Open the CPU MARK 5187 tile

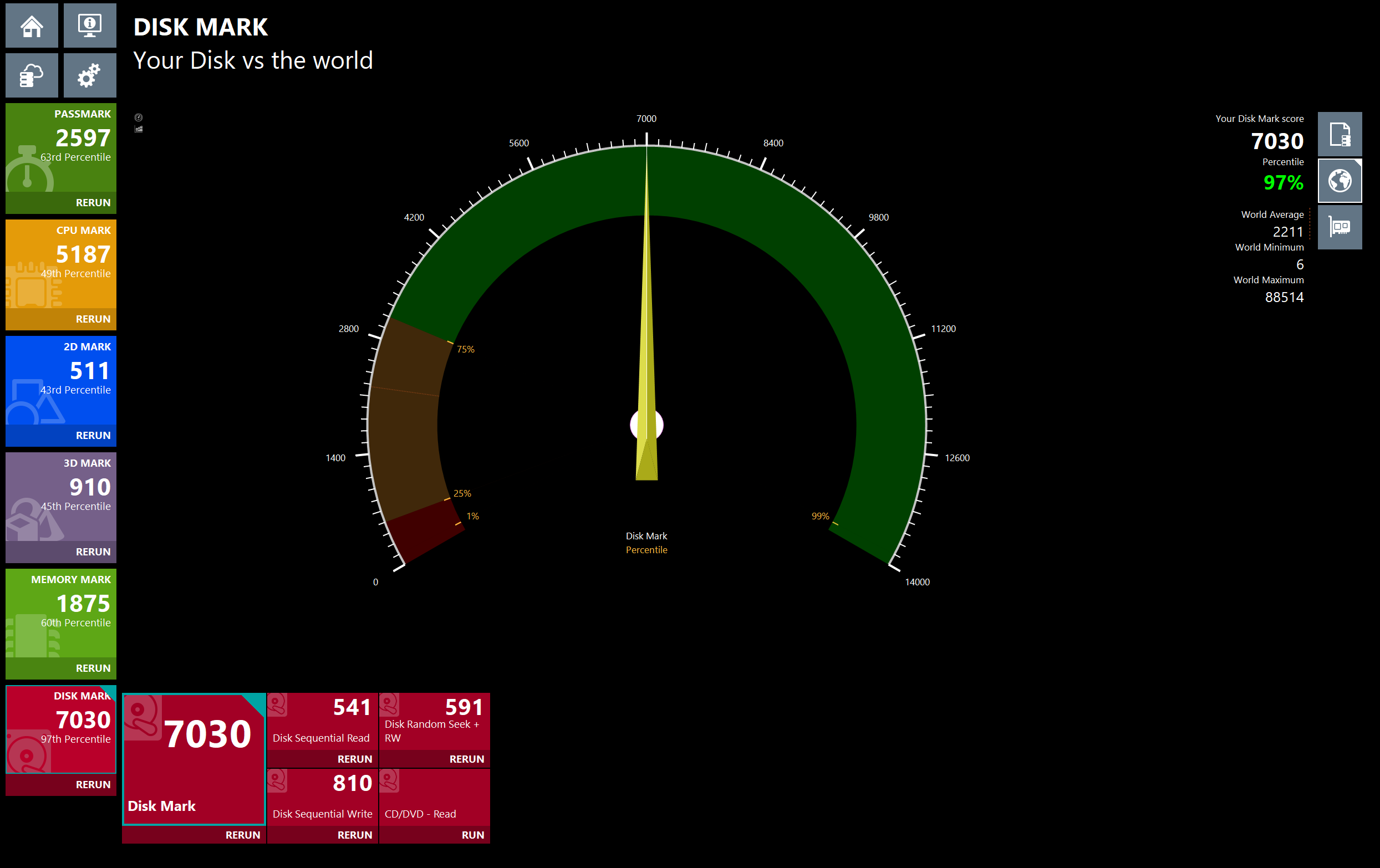coord(61,263)
